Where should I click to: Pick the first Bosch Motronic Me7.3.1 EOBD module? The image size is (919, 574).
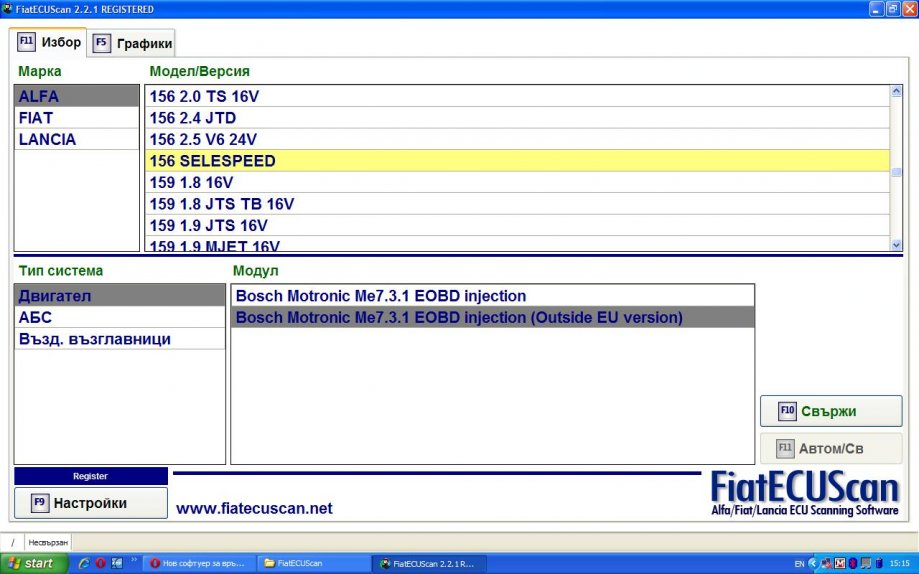click(380, 296)
